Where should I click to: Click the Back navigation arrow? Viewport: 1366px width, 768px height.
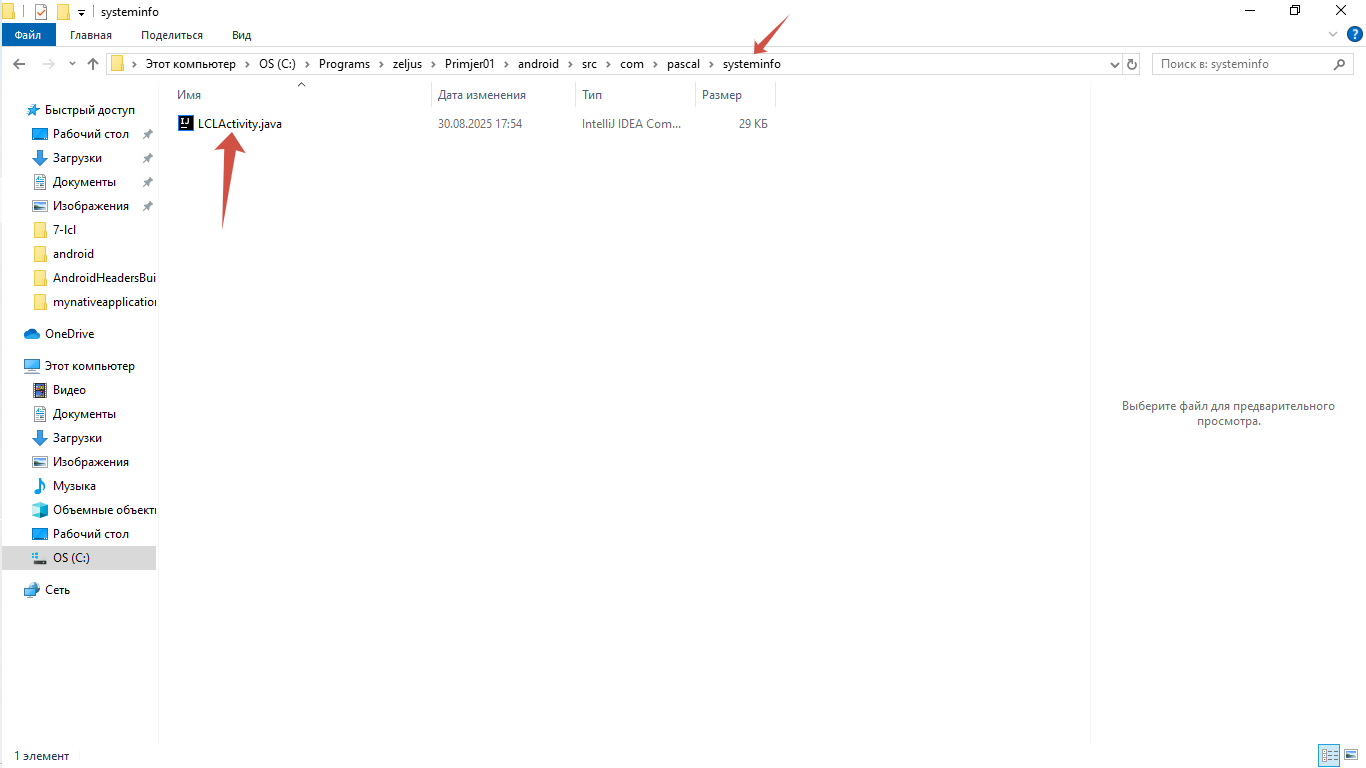pos(19,64)
